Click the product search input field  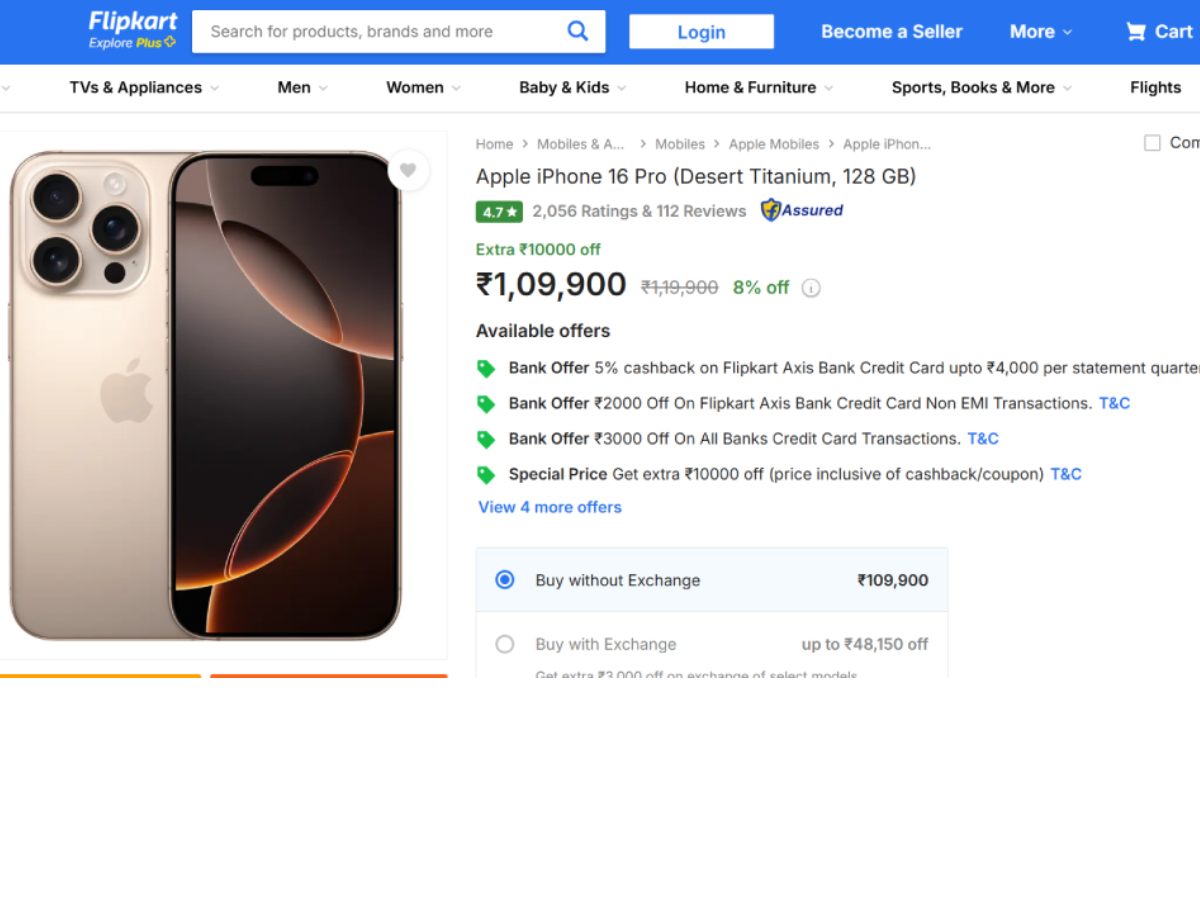pos(380,32)
